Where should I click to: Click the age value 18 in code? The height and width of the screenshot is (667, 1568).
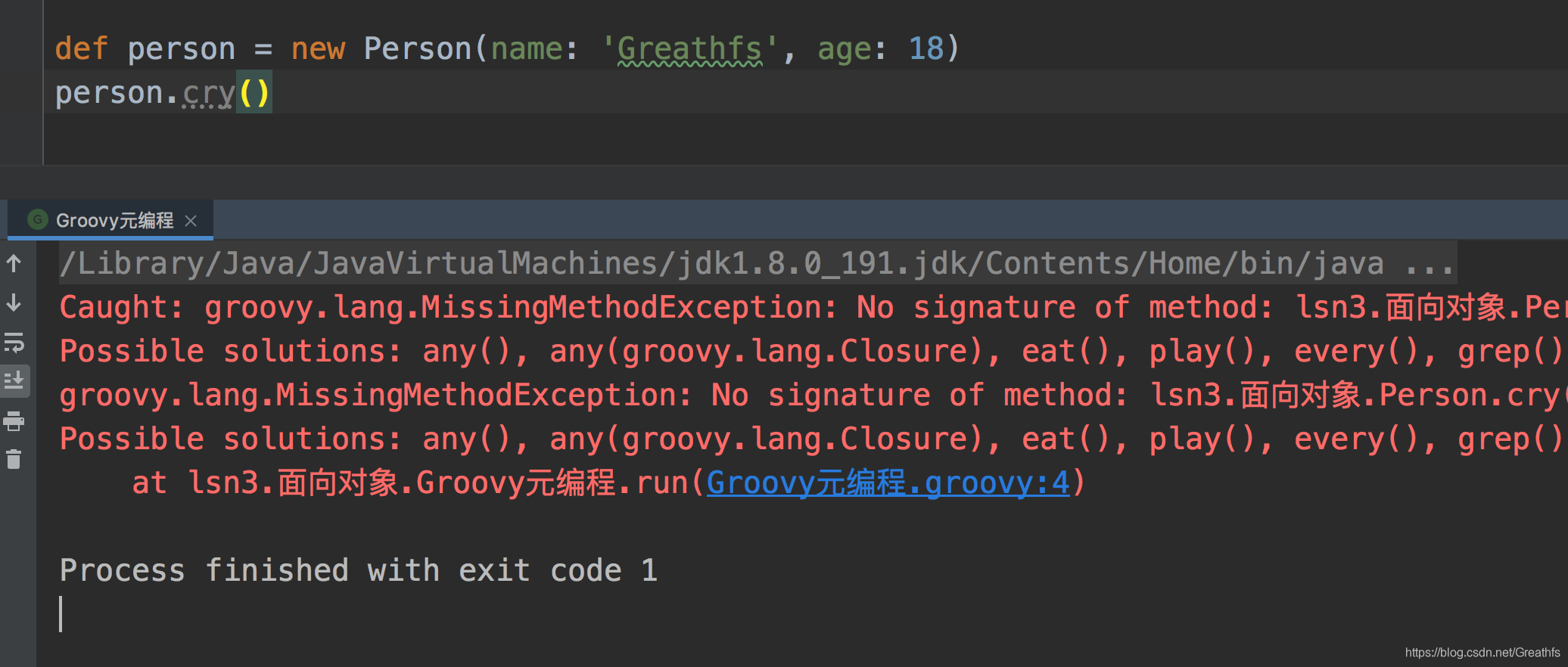[x=926, y=49]
